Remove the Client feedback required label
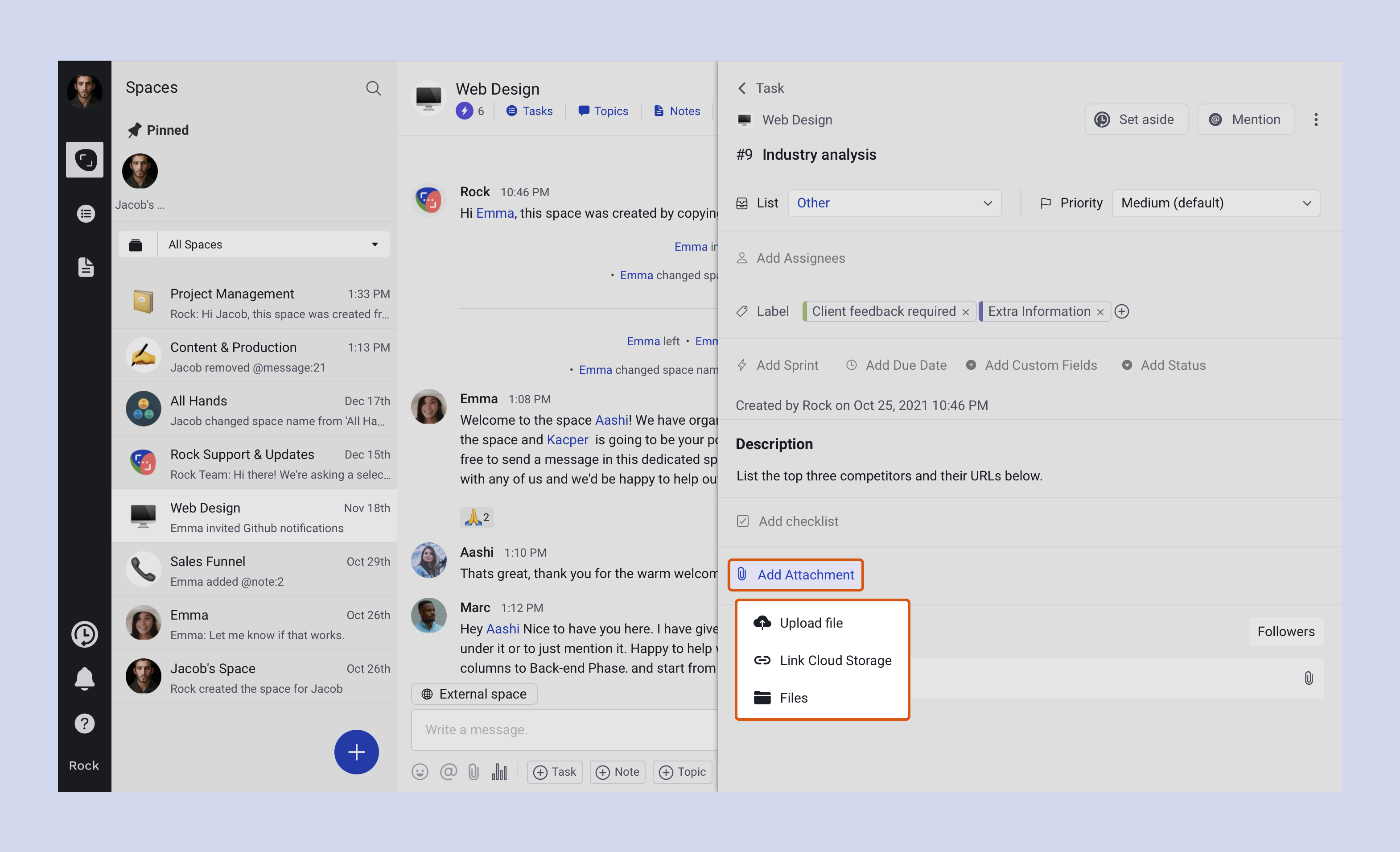The height and width of the screenshot is (852, 1400). pyautogui.click(x=965, y=312)
